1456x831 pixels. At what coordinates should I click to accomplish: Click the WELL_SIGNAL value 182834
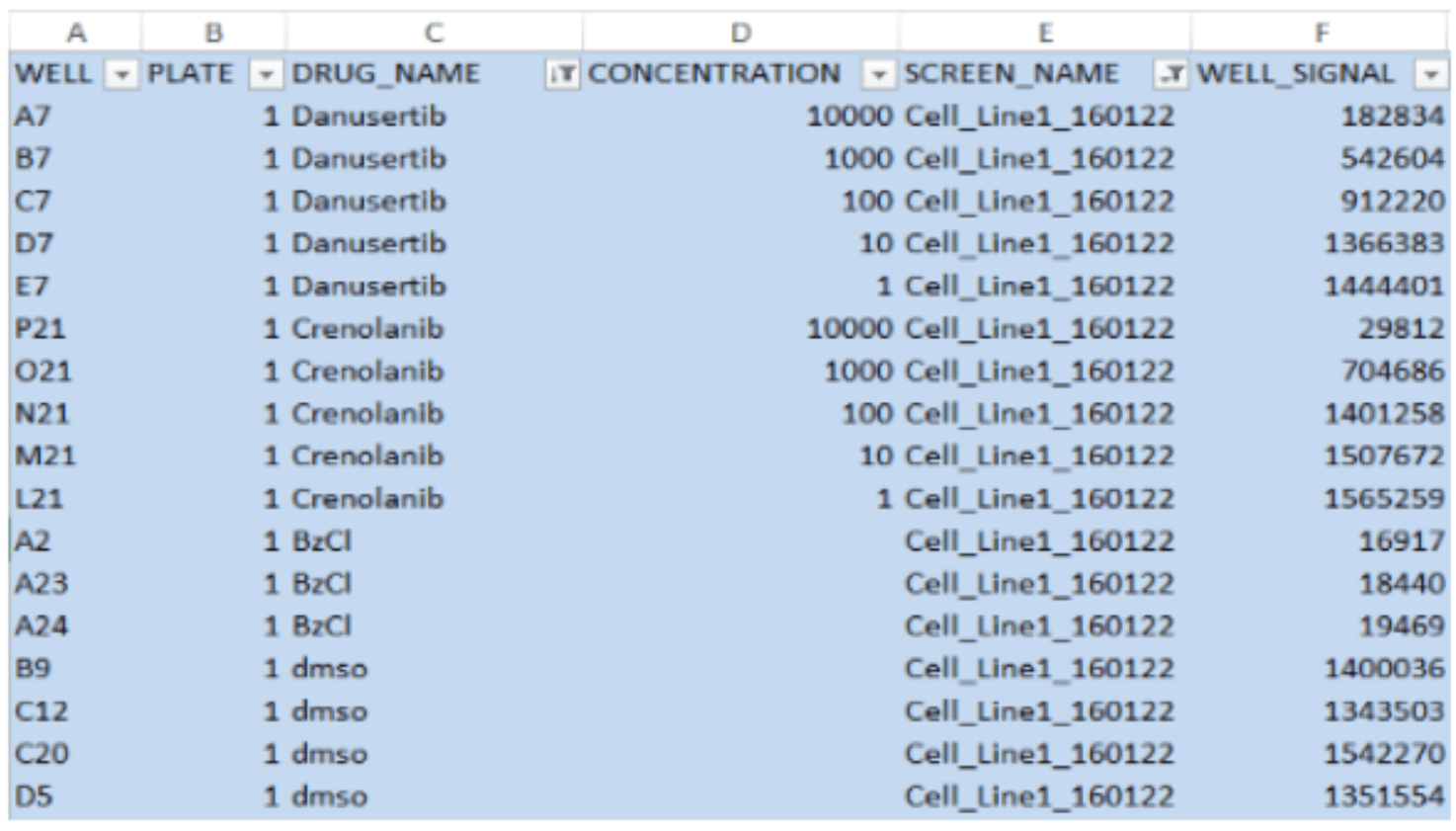(1391, 117)
